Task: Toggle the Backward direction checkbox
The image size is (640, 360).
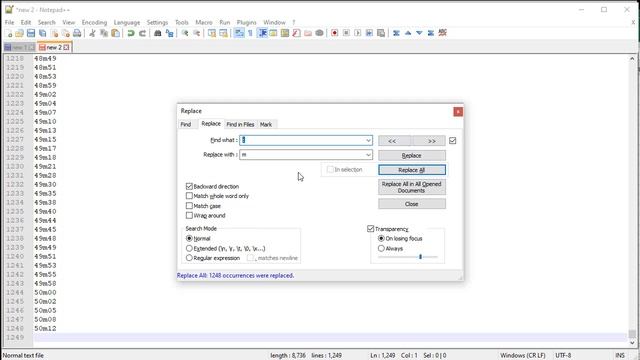Action: 189,186
